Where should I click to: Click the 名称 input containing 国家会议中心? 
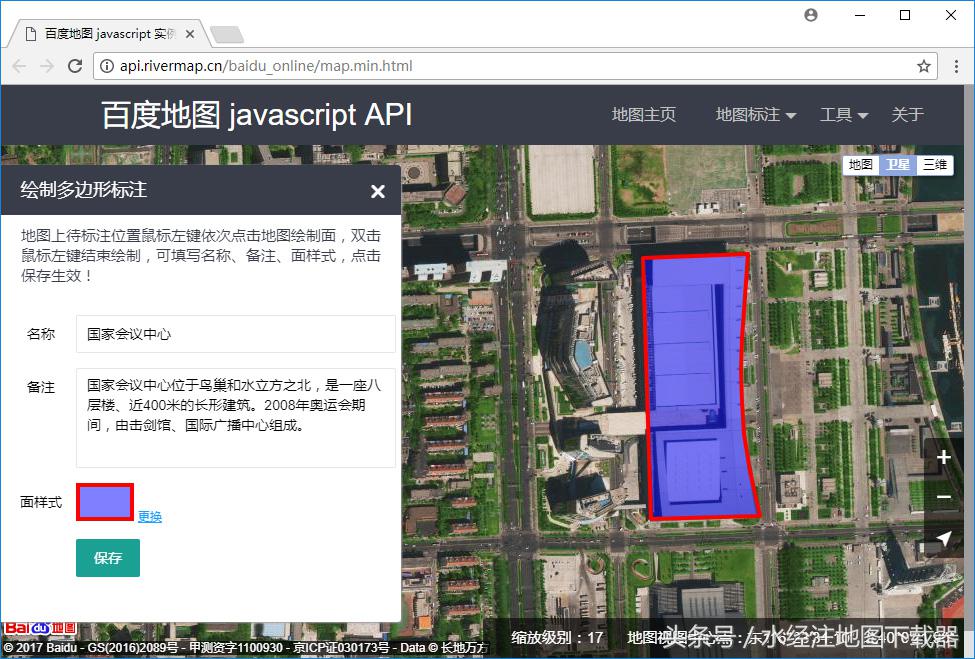(x=235, y=333)
